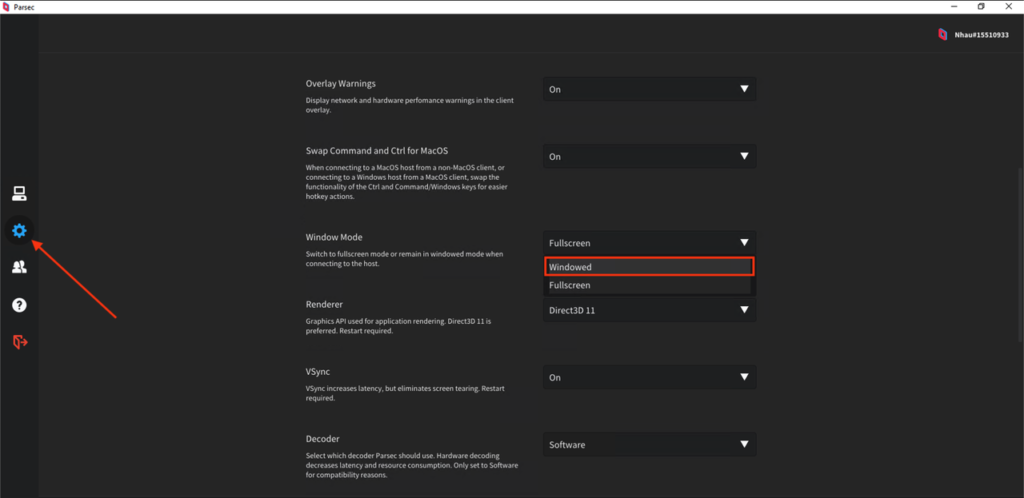Open the Decoder Software dropdown

click(x=649, y=444)
